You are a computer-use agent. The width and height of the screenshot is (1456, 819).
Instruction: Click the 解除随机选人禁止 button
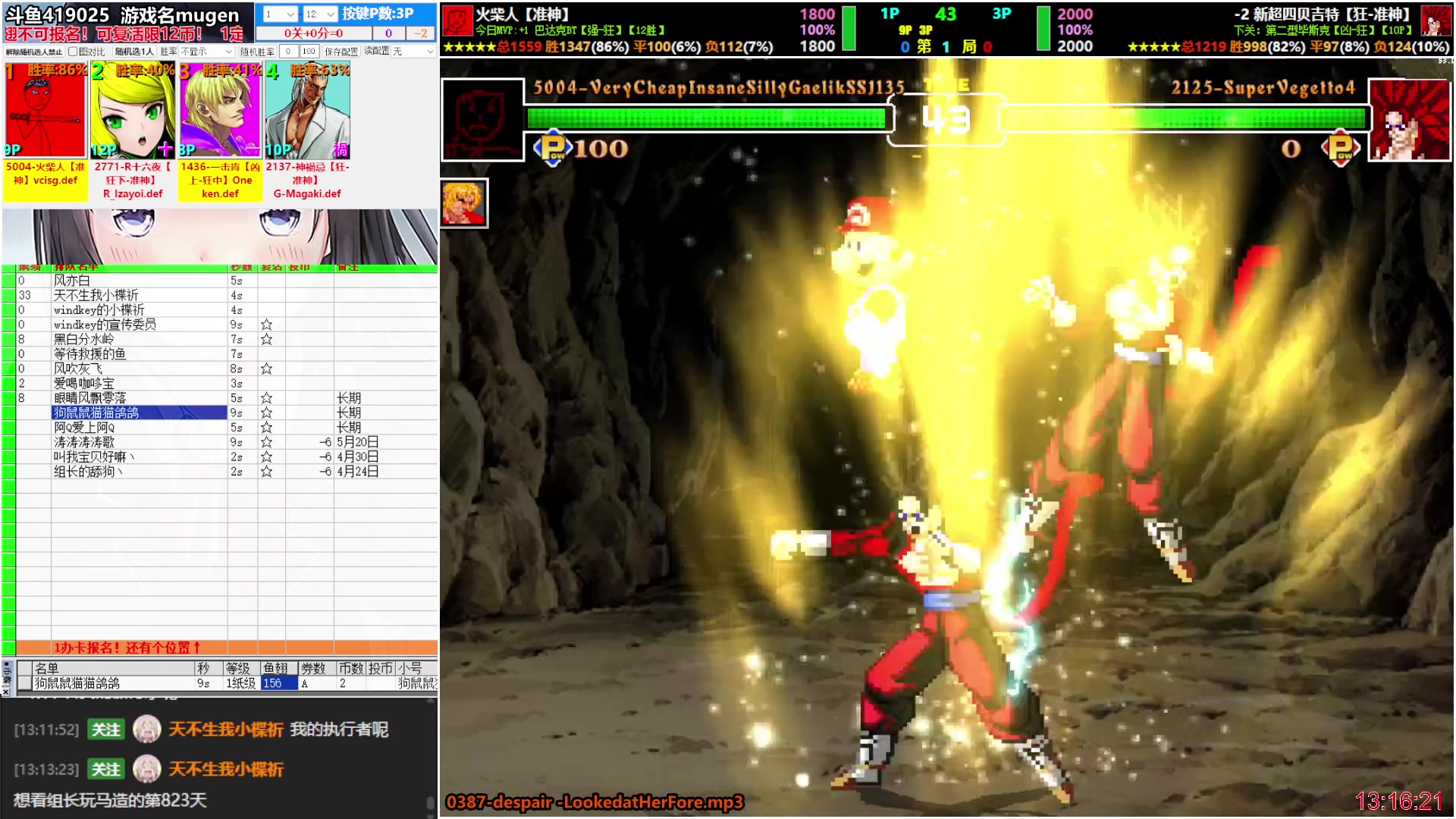[x=33, y=52]
